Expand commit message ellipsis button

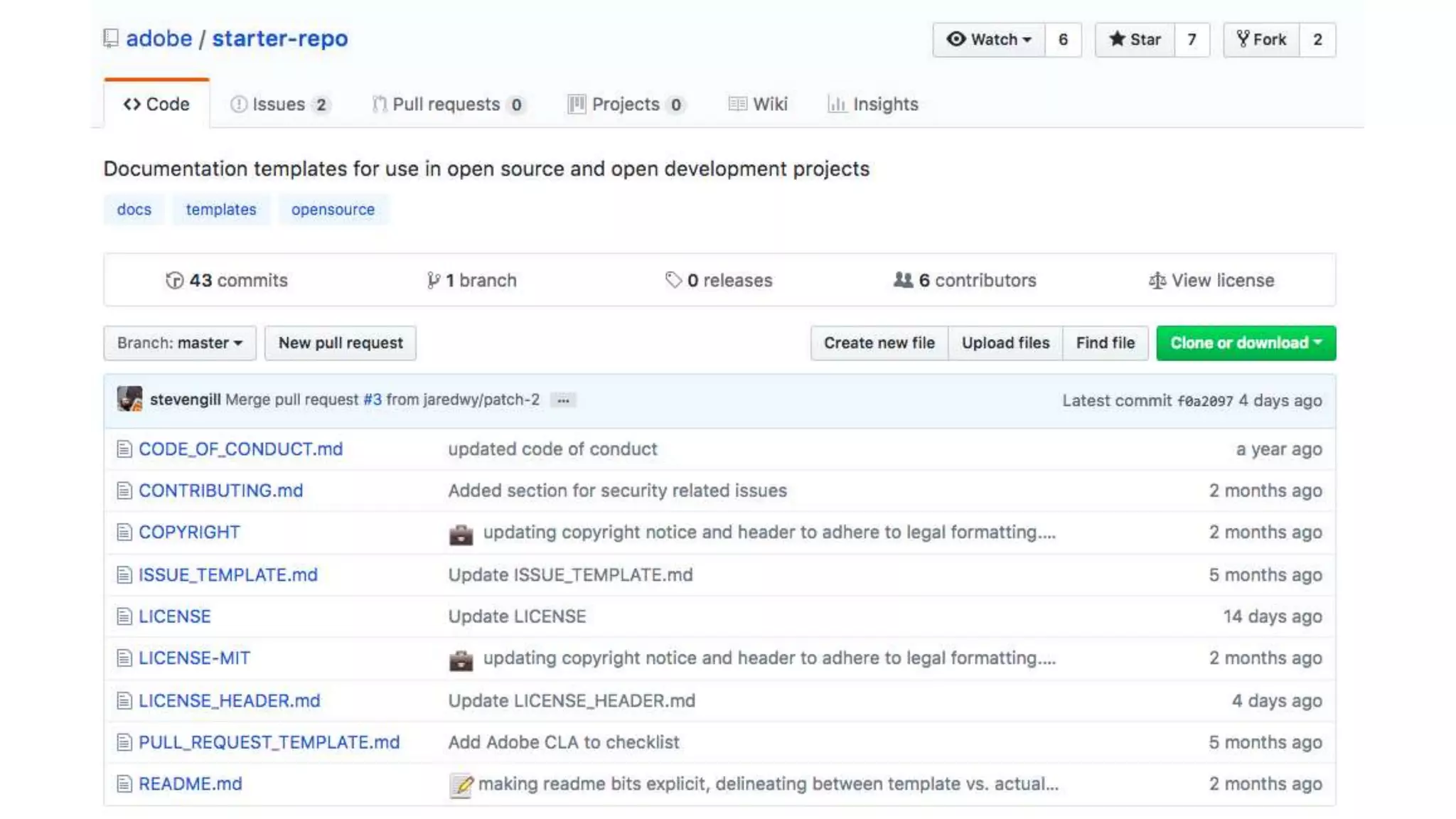tap(563, 401)
